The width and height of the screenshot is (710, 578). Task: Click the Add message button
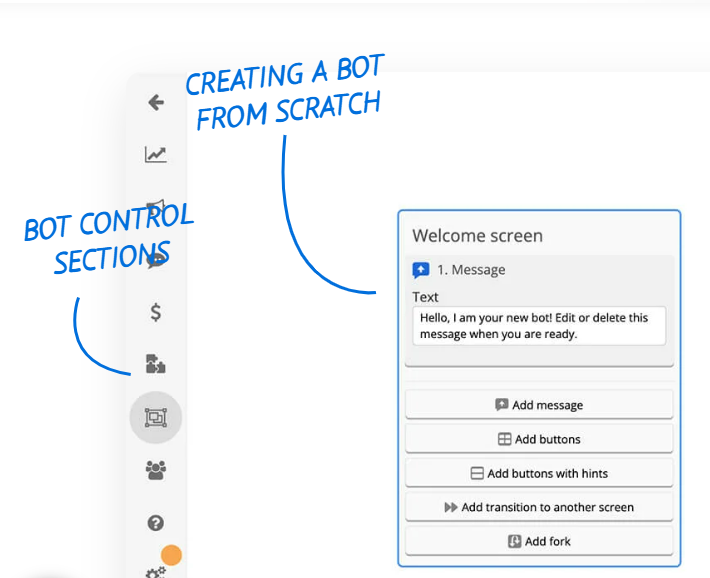539,405
